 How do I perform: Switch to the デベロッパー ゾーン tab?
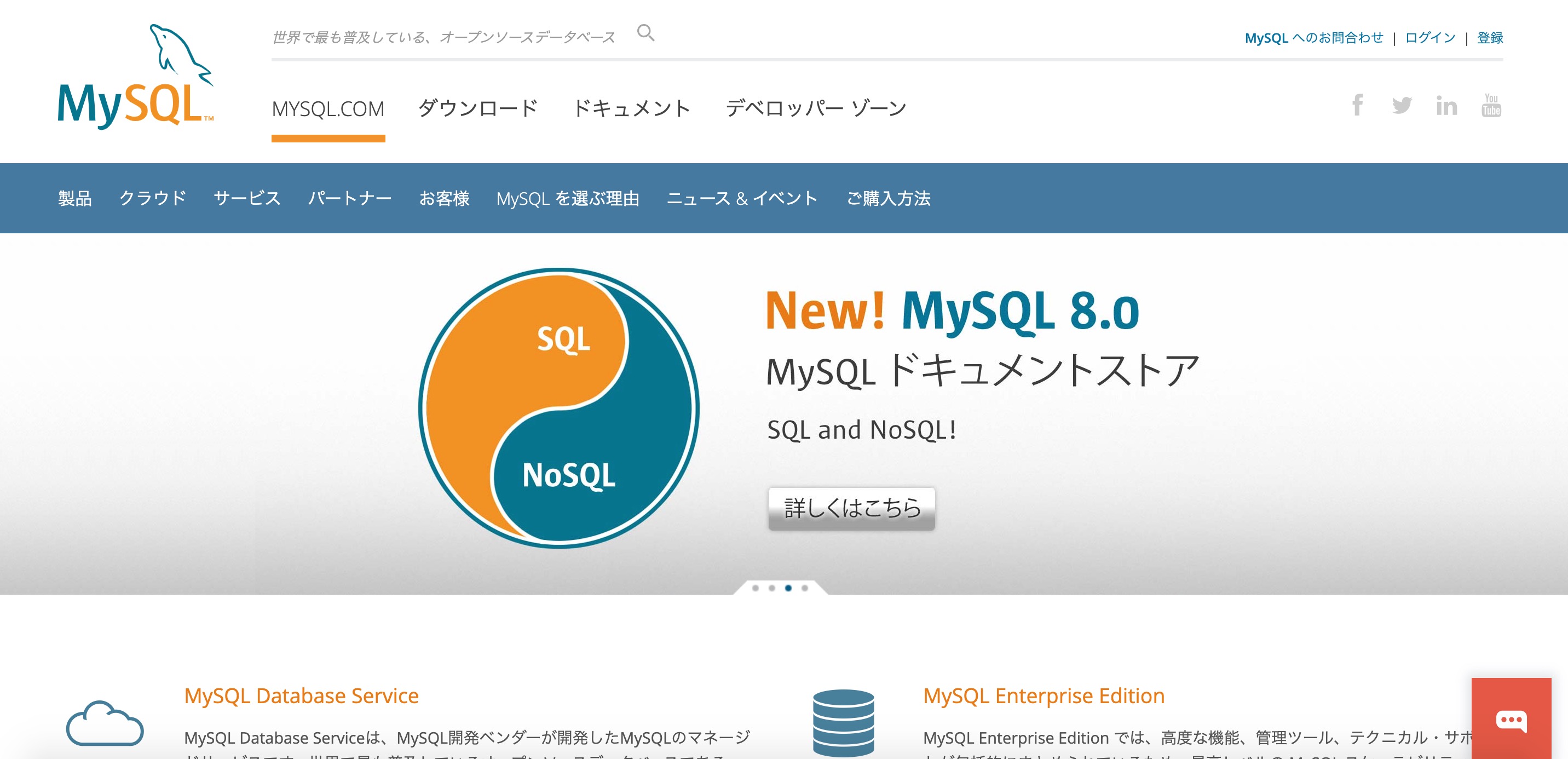(x=816, y=109)
